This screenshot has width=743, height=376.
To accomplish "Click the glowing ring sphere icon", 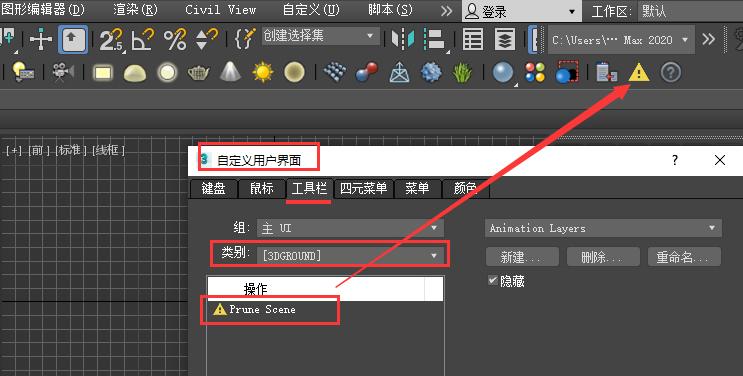I will (167, 73).
